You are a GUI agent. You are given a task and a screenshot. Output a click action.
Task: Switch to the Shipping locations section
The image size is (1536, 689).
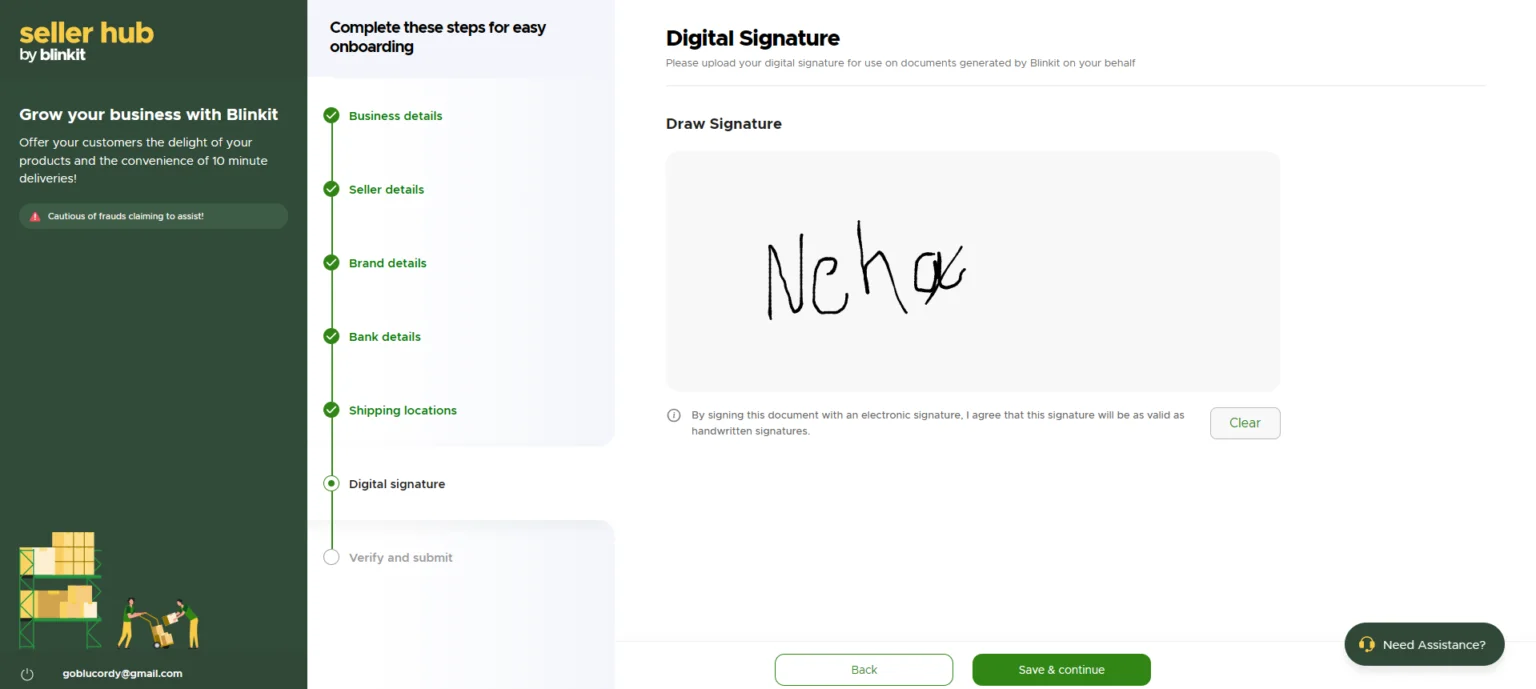[x=402, y=410]
